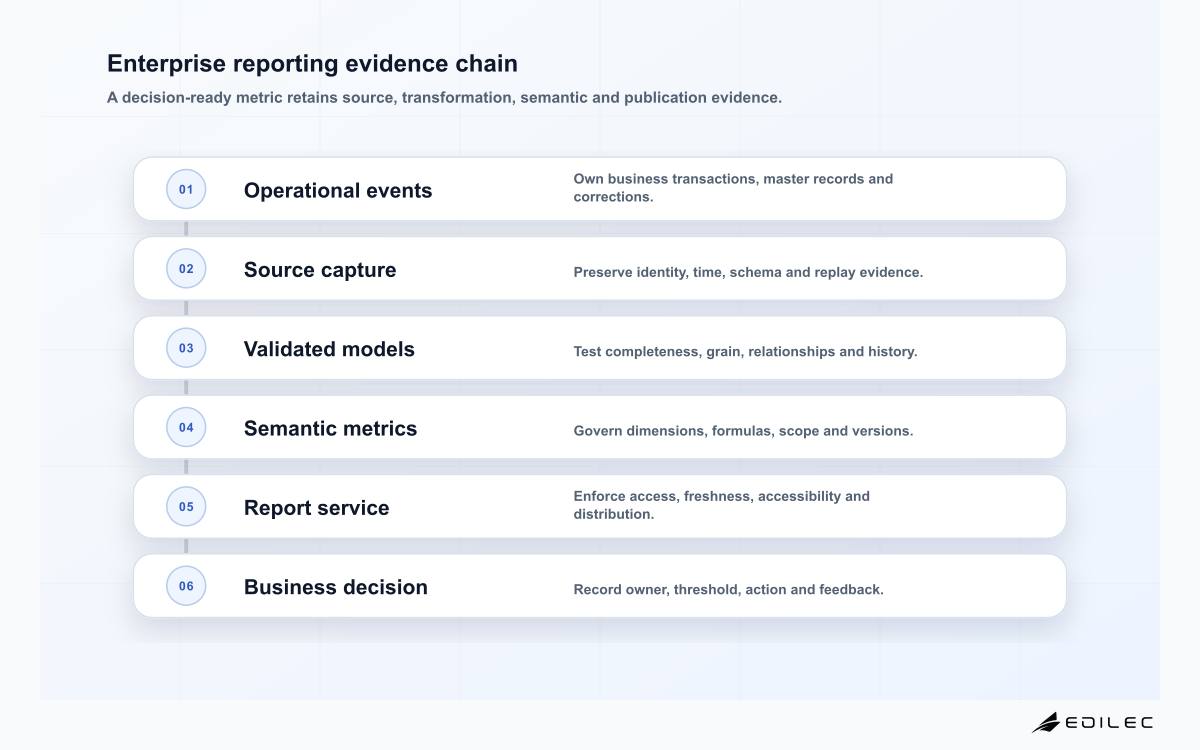Select the 04 circular step marker
This screenshot has height=750, width=1200.
pyautogui.click(x=186, y=427)
